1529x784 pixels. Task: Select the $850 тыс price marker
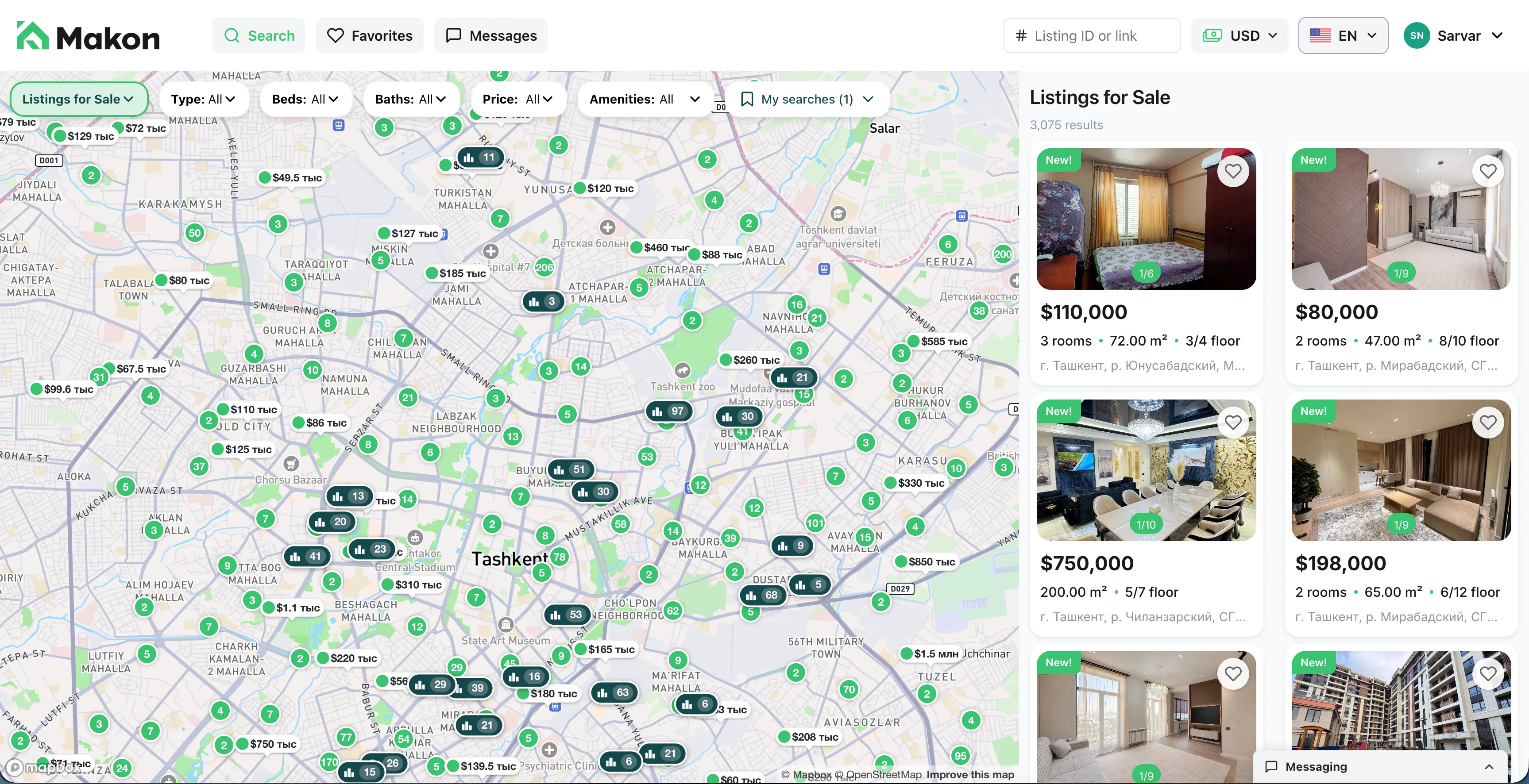[x=926, y=561]
